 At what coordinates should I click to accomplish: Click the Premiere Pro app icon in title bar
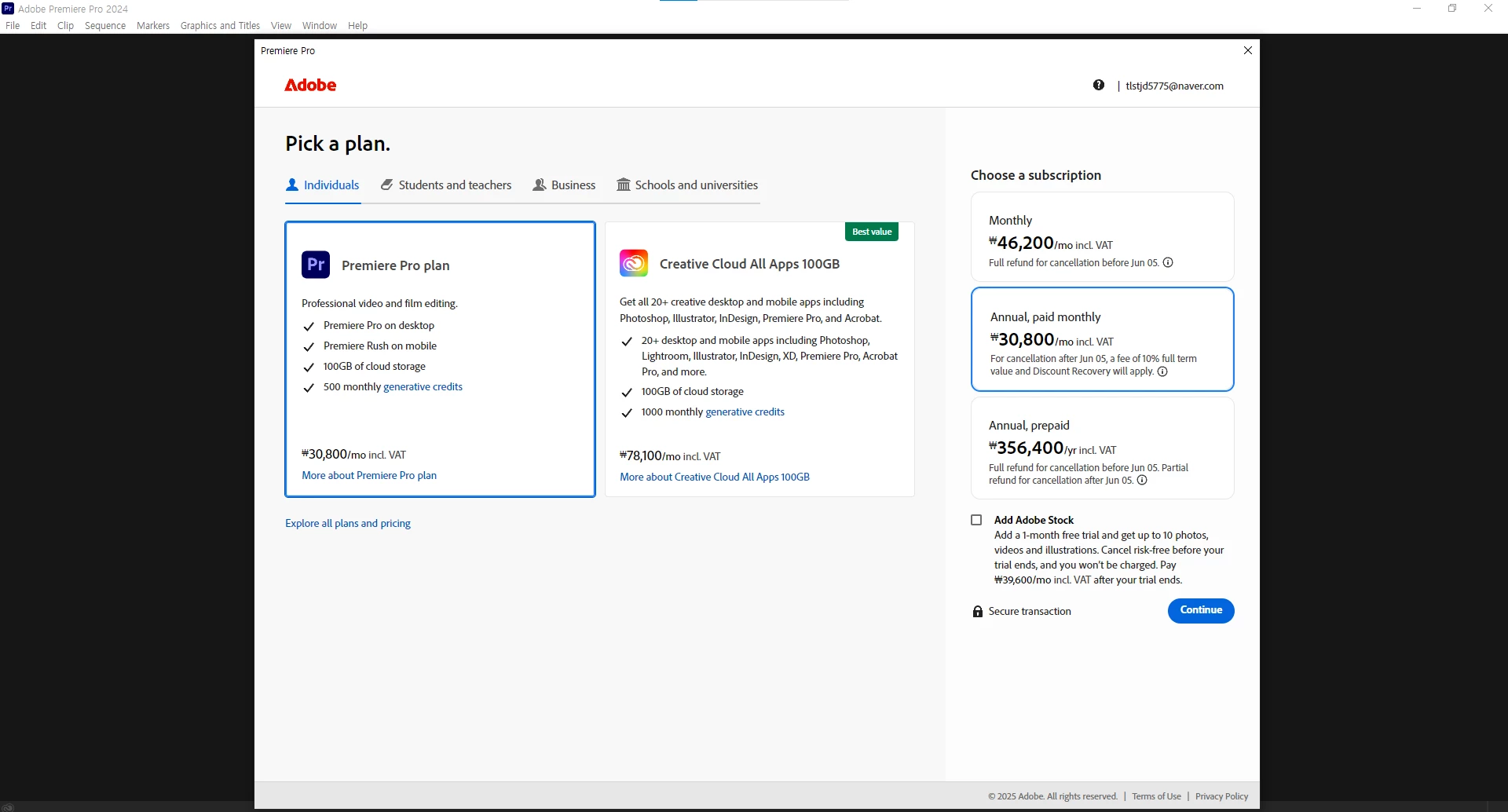[x=8, y=8]
